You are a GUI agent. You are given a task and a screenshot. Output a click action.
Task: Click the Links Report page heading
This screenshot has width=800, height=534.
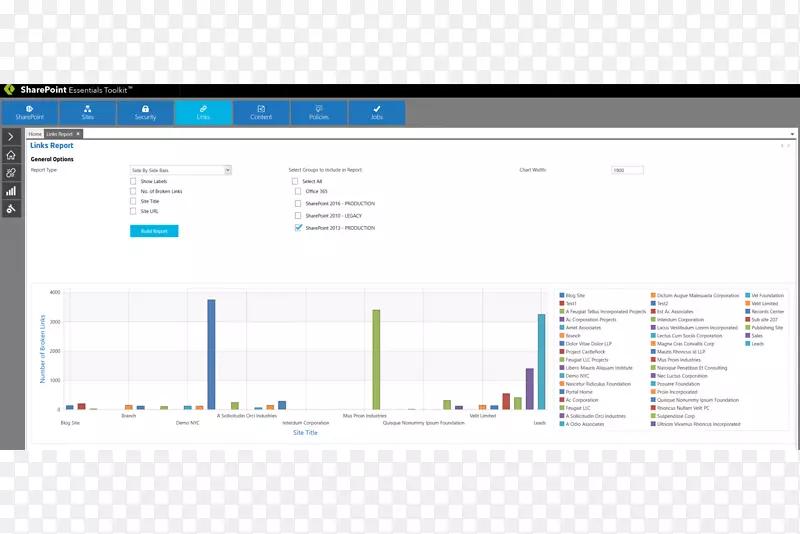click(x=52, y=145)
